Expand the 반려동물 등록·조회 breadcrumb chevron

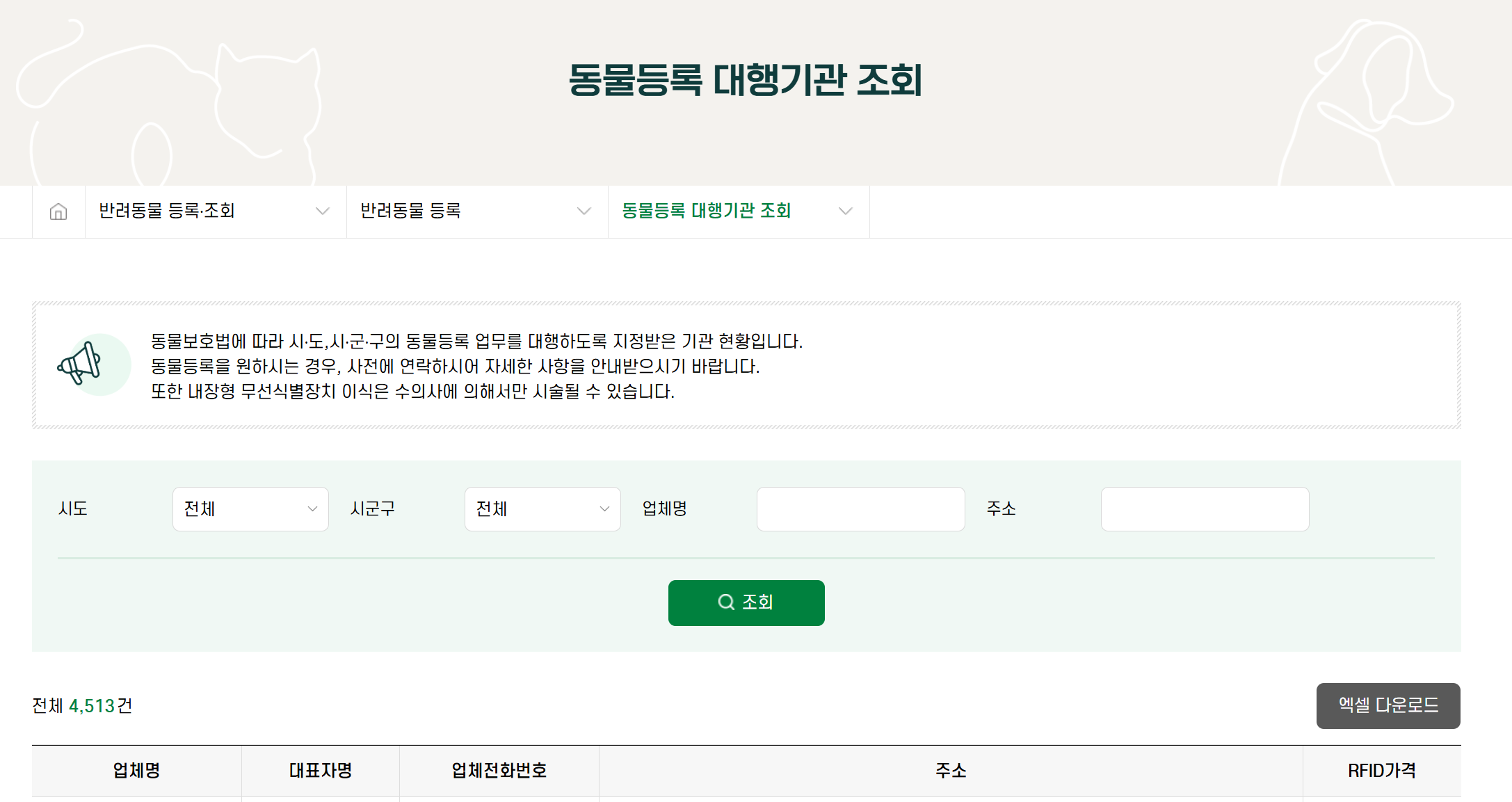(x=322, y=211)
